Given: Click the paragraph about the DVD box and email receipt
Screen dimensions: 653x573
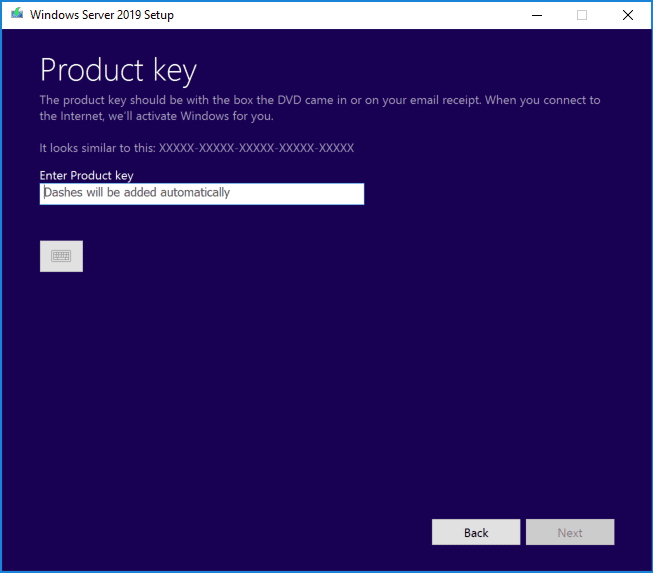Looking at the screenshot, I should [x=320, y=108].
